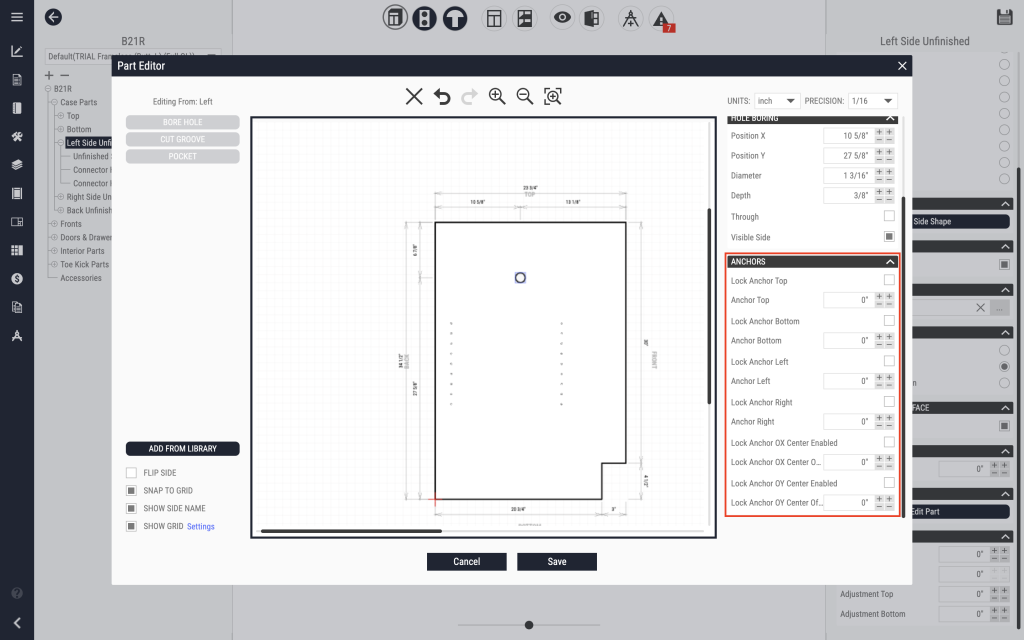1024x640 pixels.
Task: Open the grid Settings link
Action: [200, 526]
